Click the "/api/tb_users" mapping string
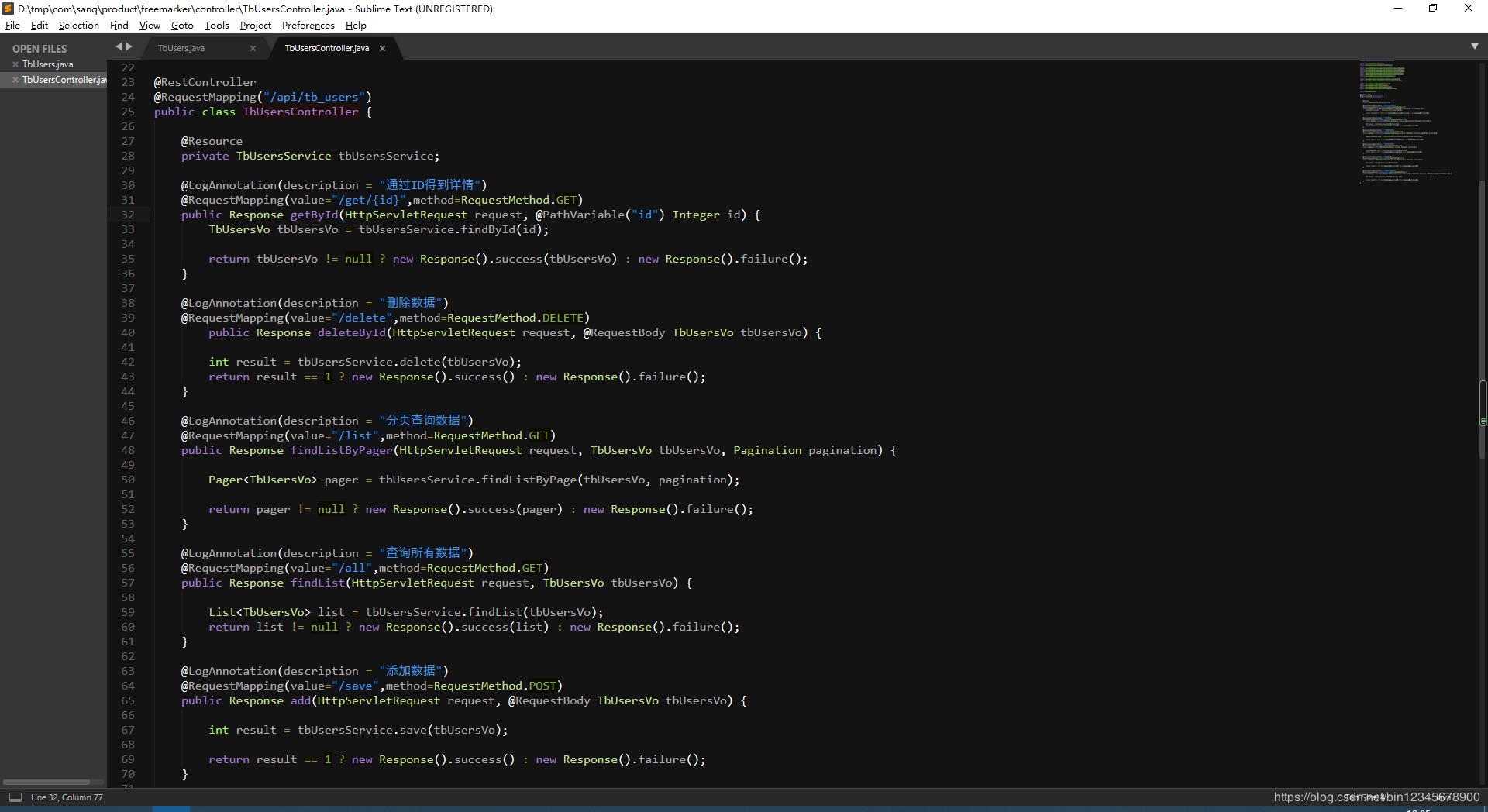The height and width of the screenshot is (812, 1488). [314, 97]
